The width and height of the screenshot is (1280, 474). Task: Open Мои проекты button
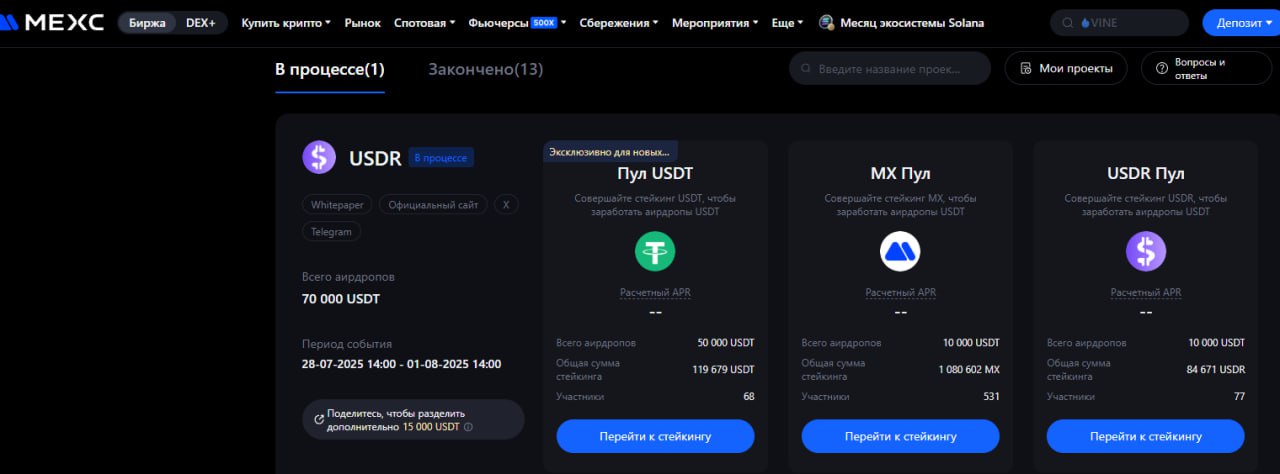tap(1065, 68)
